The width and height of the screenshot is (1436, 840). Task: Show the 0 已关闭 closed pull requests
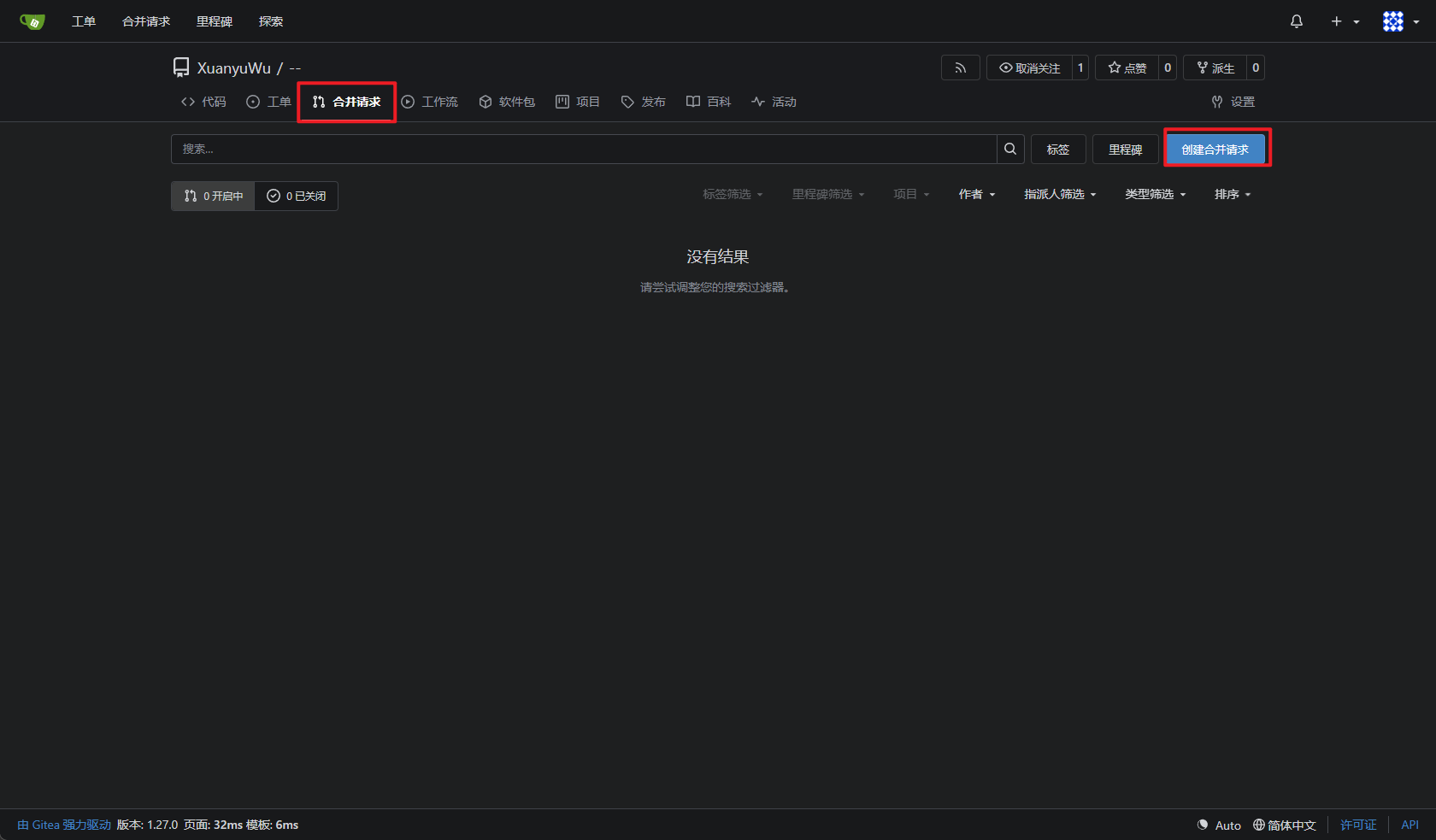tap(296, 196)
